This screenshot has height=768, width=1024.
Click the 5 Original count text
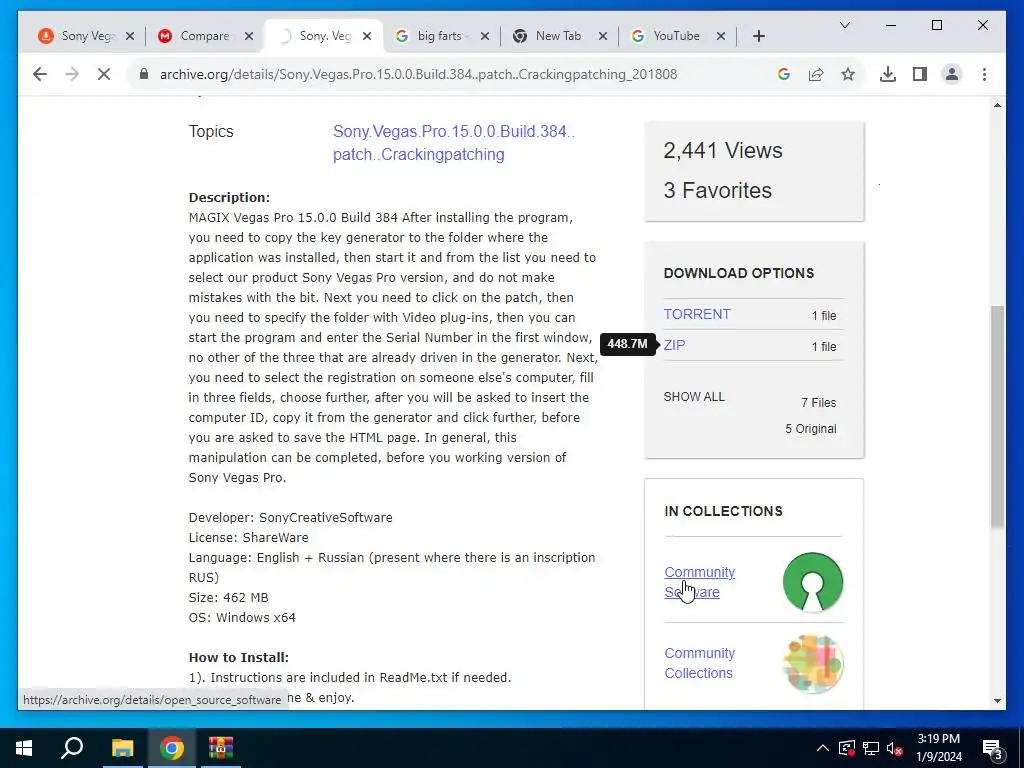click(811, 429)
